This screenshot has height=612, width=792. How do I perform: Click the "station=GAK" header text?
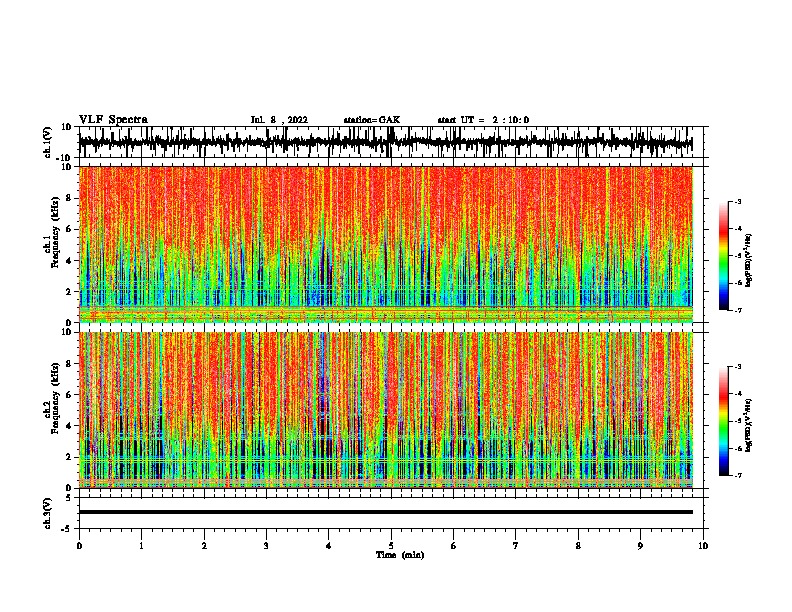pyautogui.click(x=372, y=120)
